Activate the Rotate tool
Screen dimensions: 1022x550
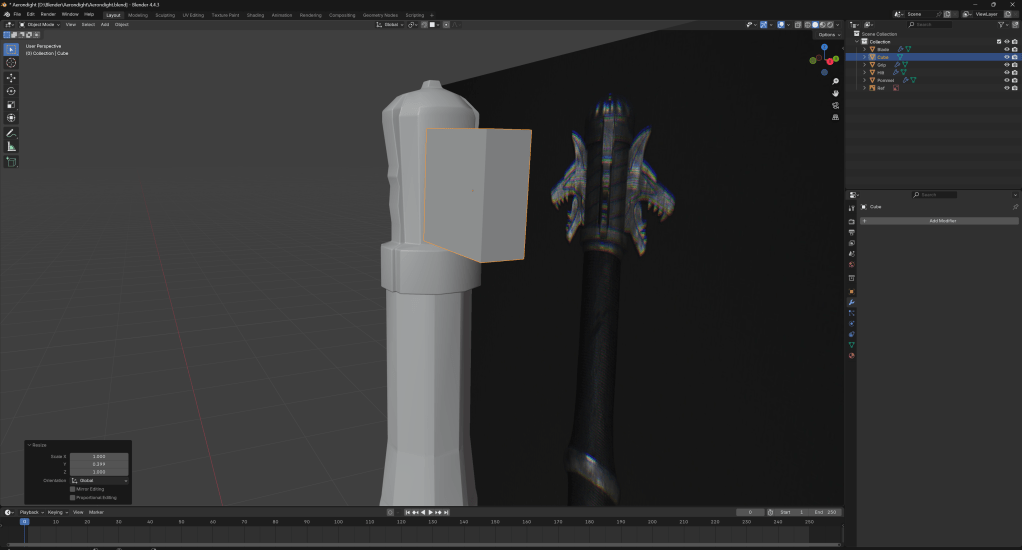pos(11,91)
